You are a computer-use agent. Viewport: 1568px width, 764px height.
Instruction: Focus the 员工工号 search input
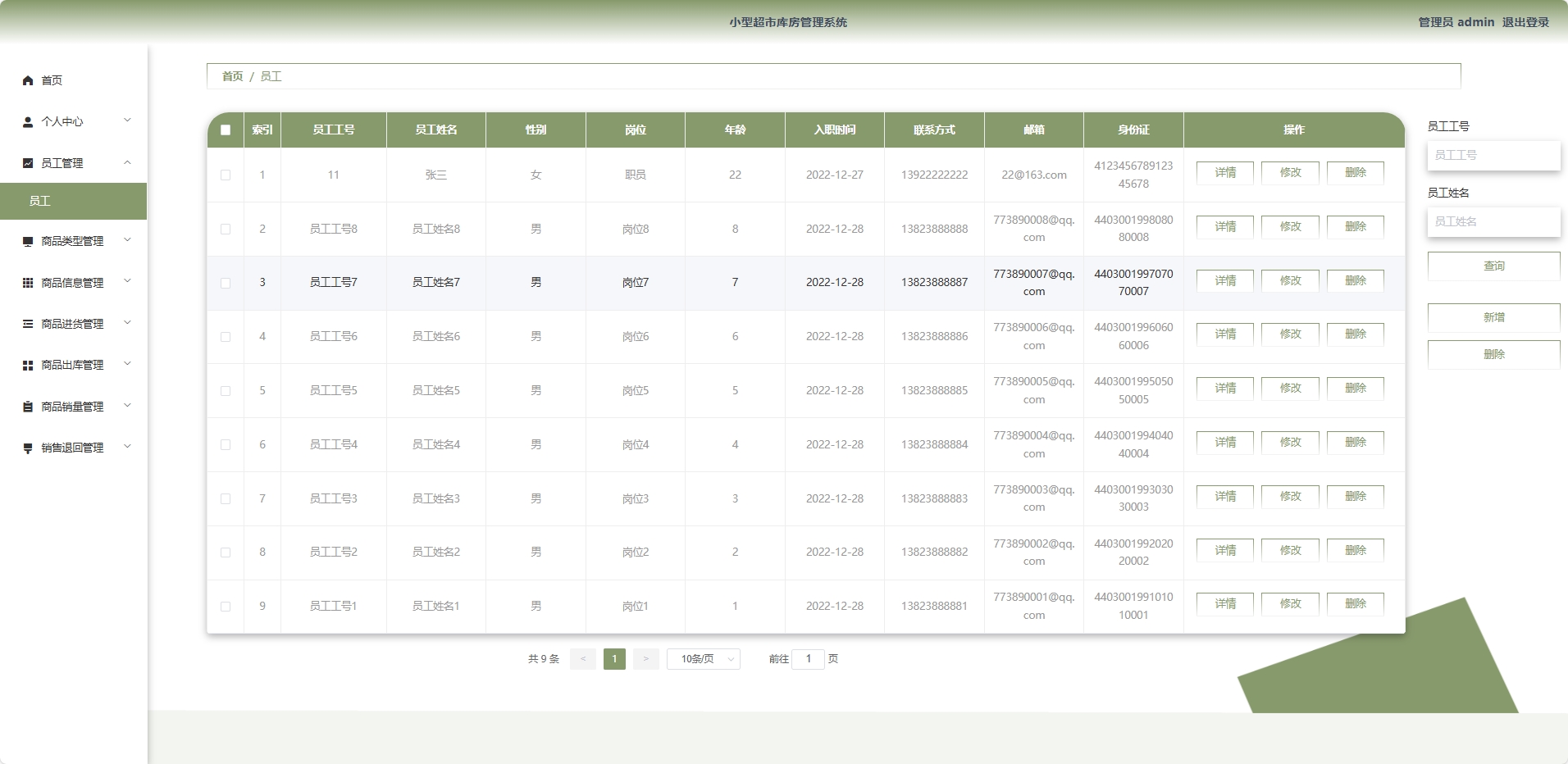[1493, 155]
